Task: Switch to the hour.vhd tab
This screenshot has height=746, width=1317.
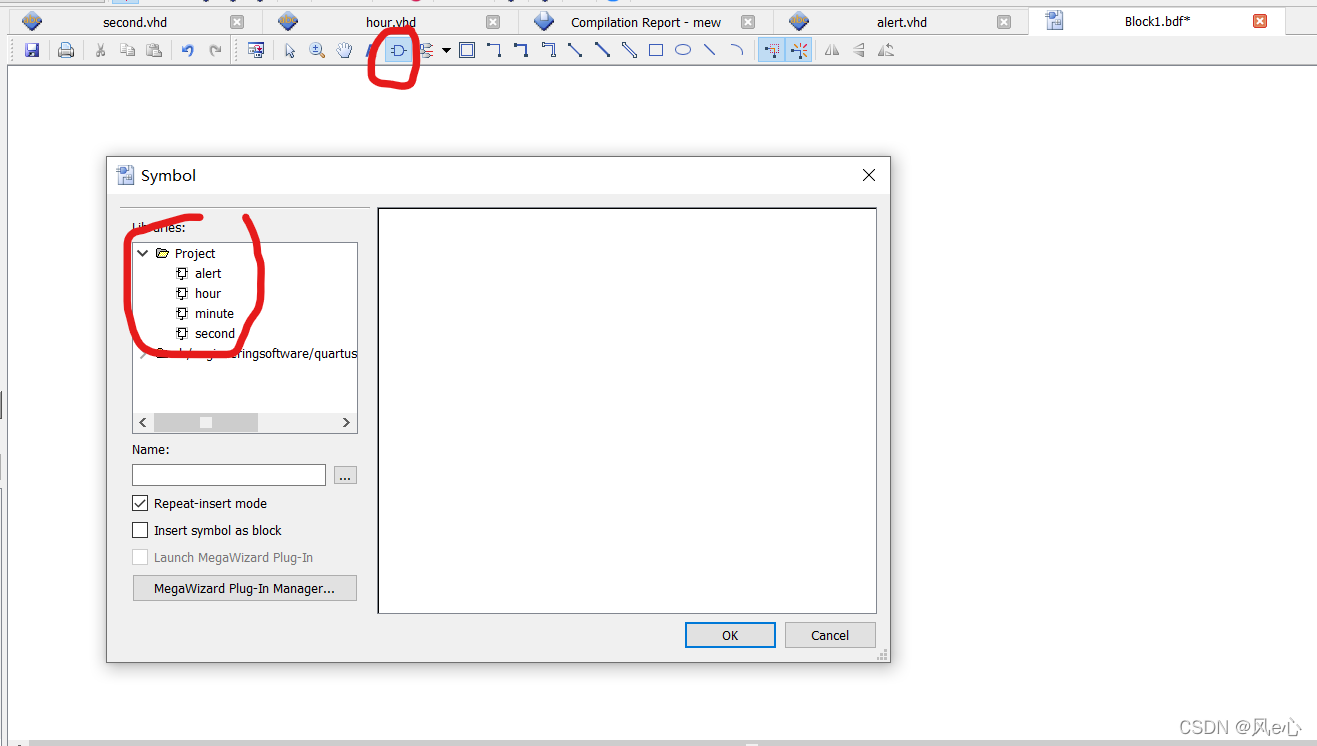Action: point(391,22)
